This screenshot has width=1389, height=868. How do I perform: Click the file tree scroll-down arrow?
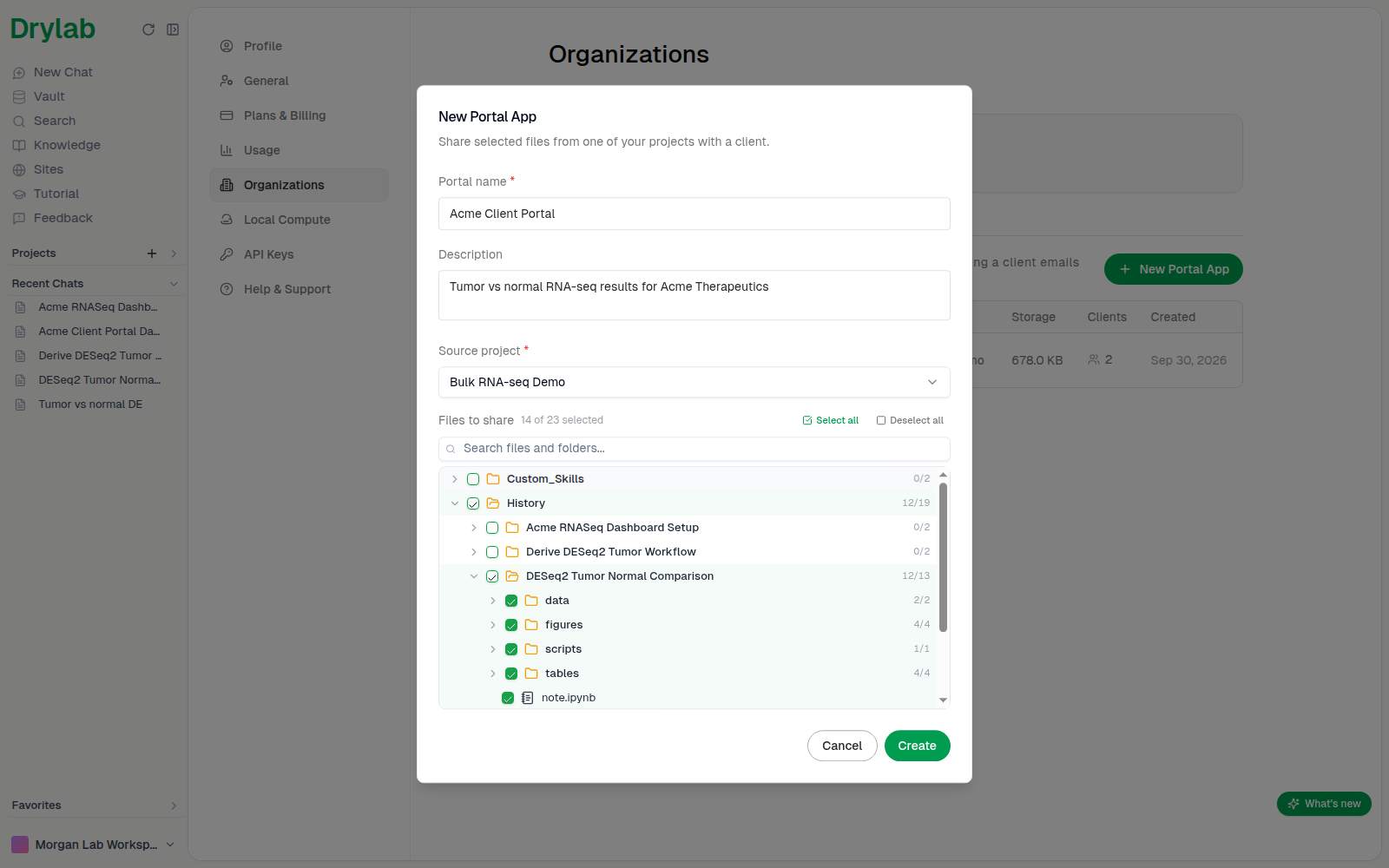(x=943, y=700)
